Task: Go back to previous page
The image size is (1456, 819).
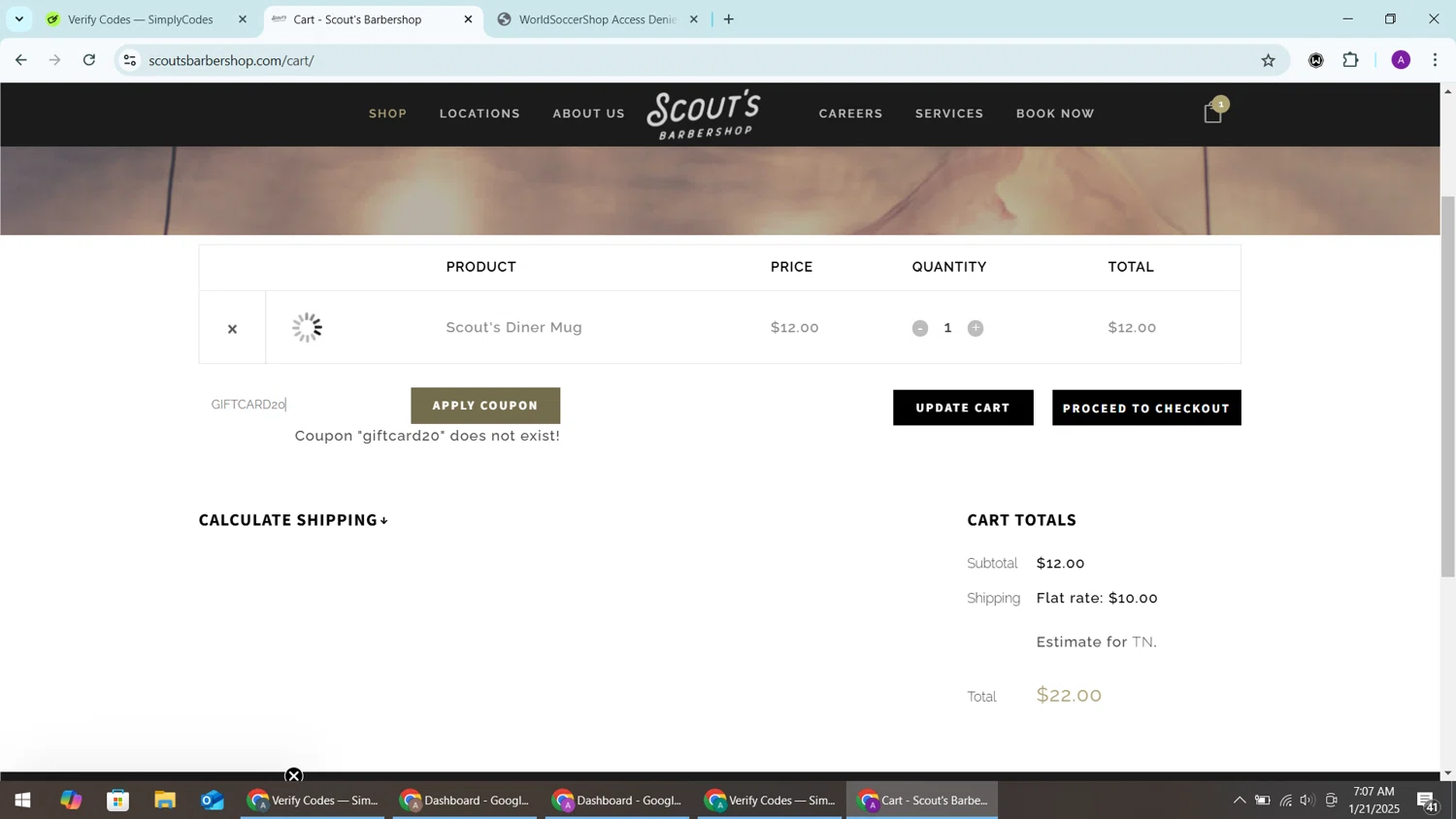Action: [20, 60]
